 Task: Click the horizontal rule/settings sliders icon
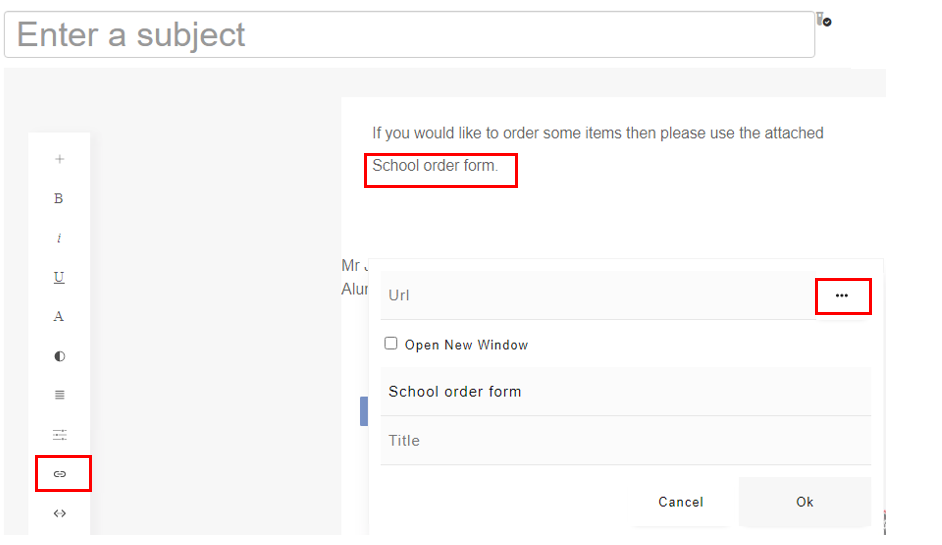click(59, 434)
